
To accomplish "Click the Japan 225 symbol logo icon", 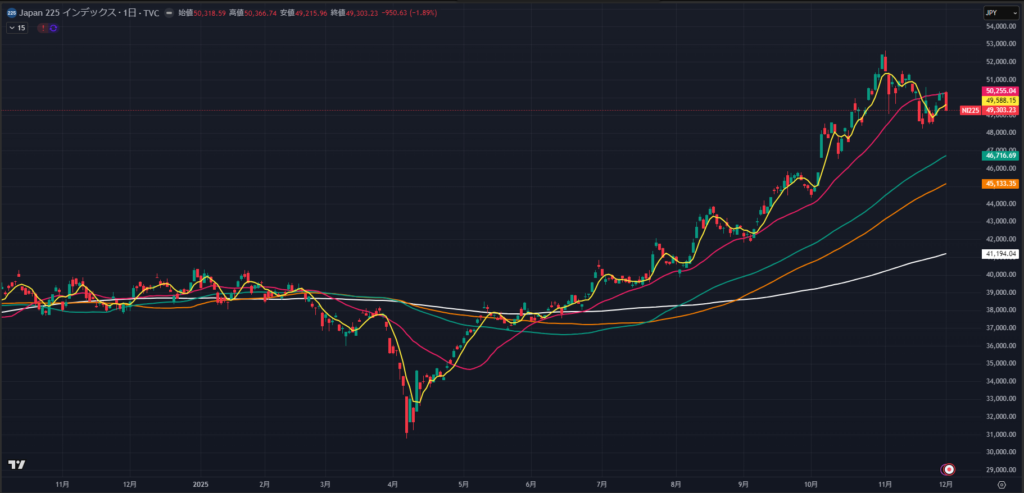I will click(10, 13).
